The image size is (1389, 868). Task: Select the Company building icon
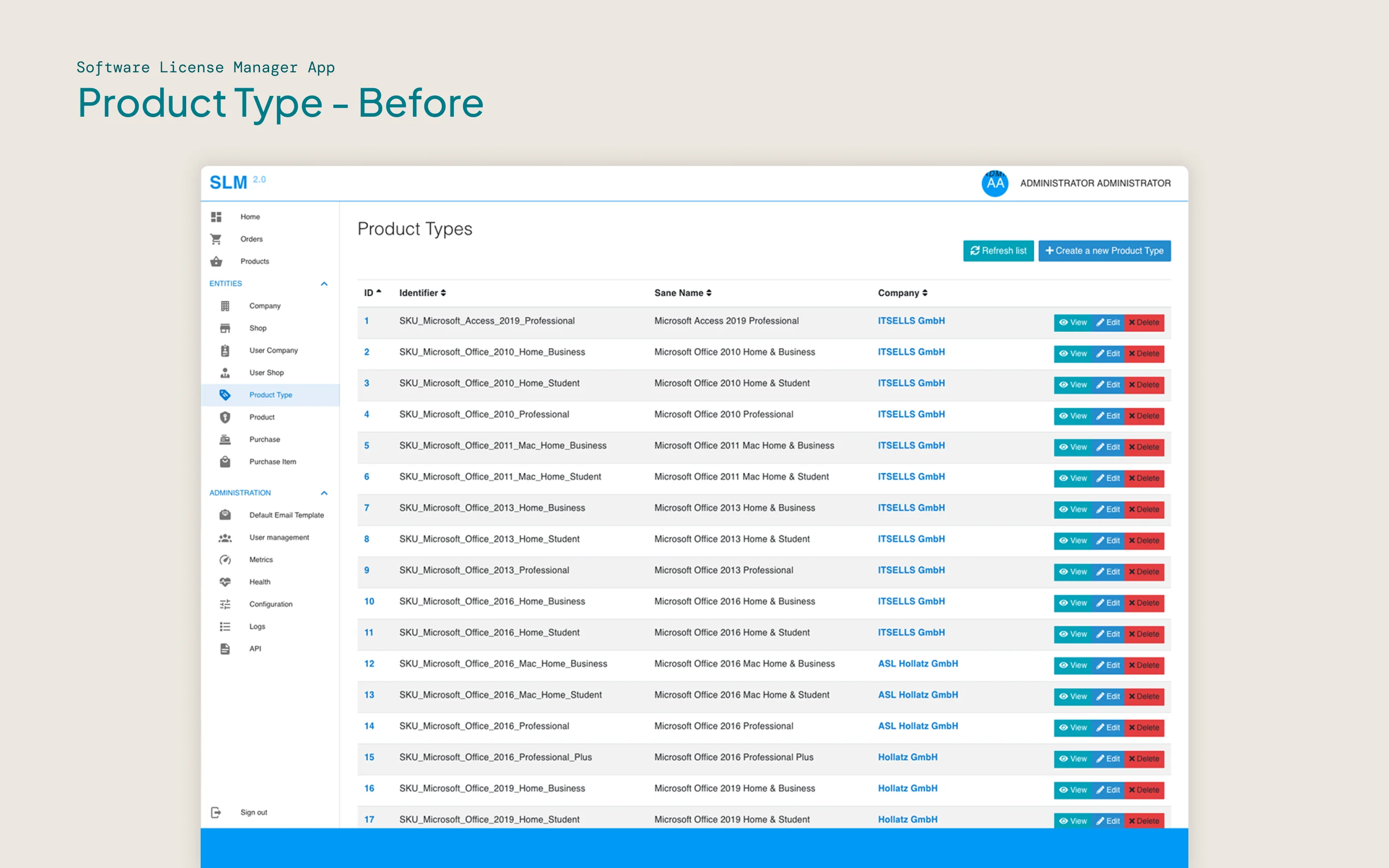coord(225,306)
